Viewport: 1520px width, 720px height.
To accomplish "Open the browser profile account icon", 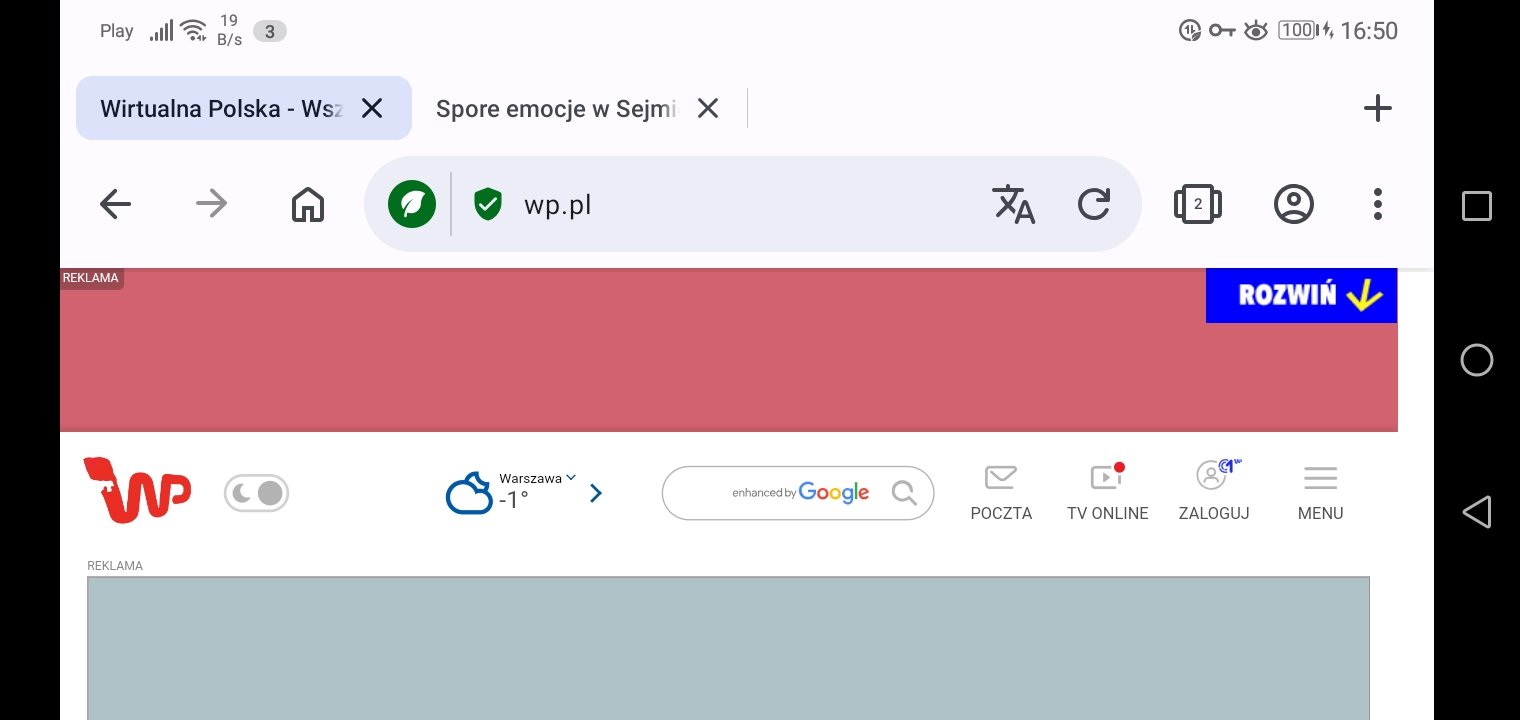I will click(1293, 205).
